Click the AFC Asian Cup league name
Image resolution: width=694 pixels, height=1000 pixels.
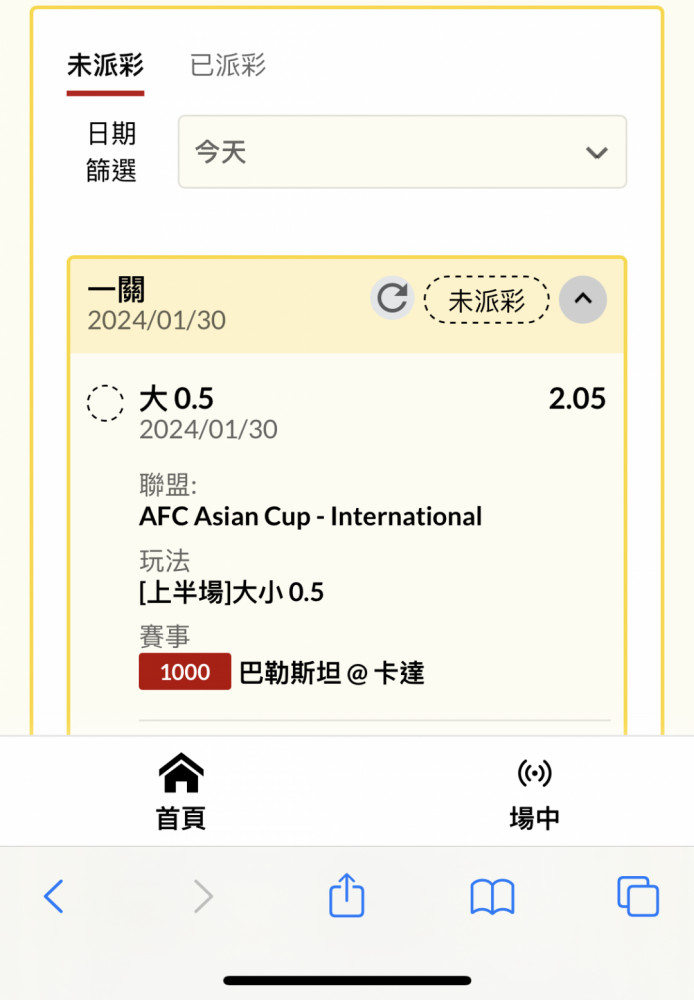pyautogui.click(x=311, y=517)
